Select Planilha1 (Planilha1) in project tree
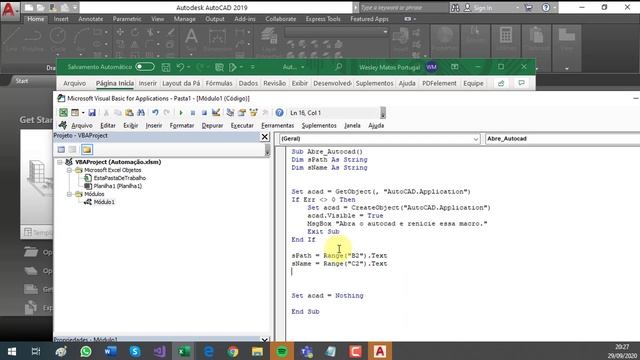Screen dimensions: 640x360 point(118,186)
